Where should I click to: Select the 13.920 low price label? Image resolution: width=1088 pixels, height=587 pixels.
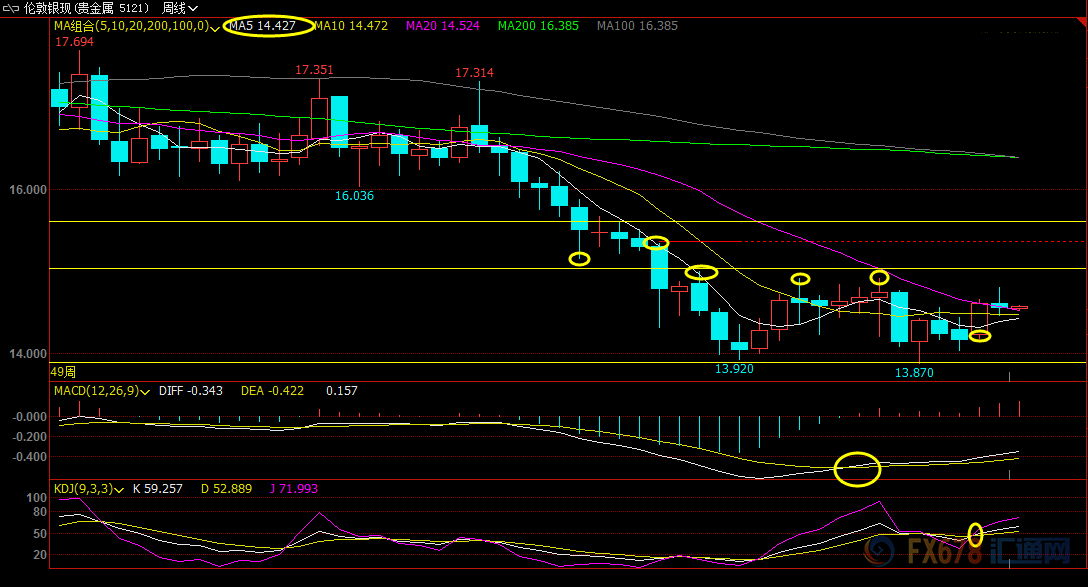734,369
